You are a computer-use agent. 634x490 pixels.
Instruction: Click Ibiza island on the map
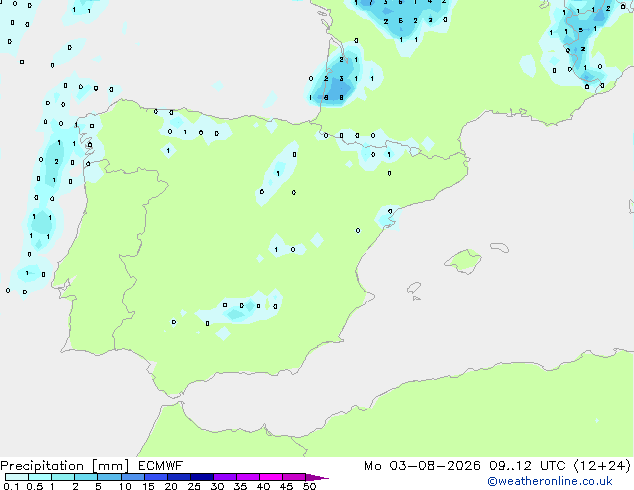[x=414, y=288]
